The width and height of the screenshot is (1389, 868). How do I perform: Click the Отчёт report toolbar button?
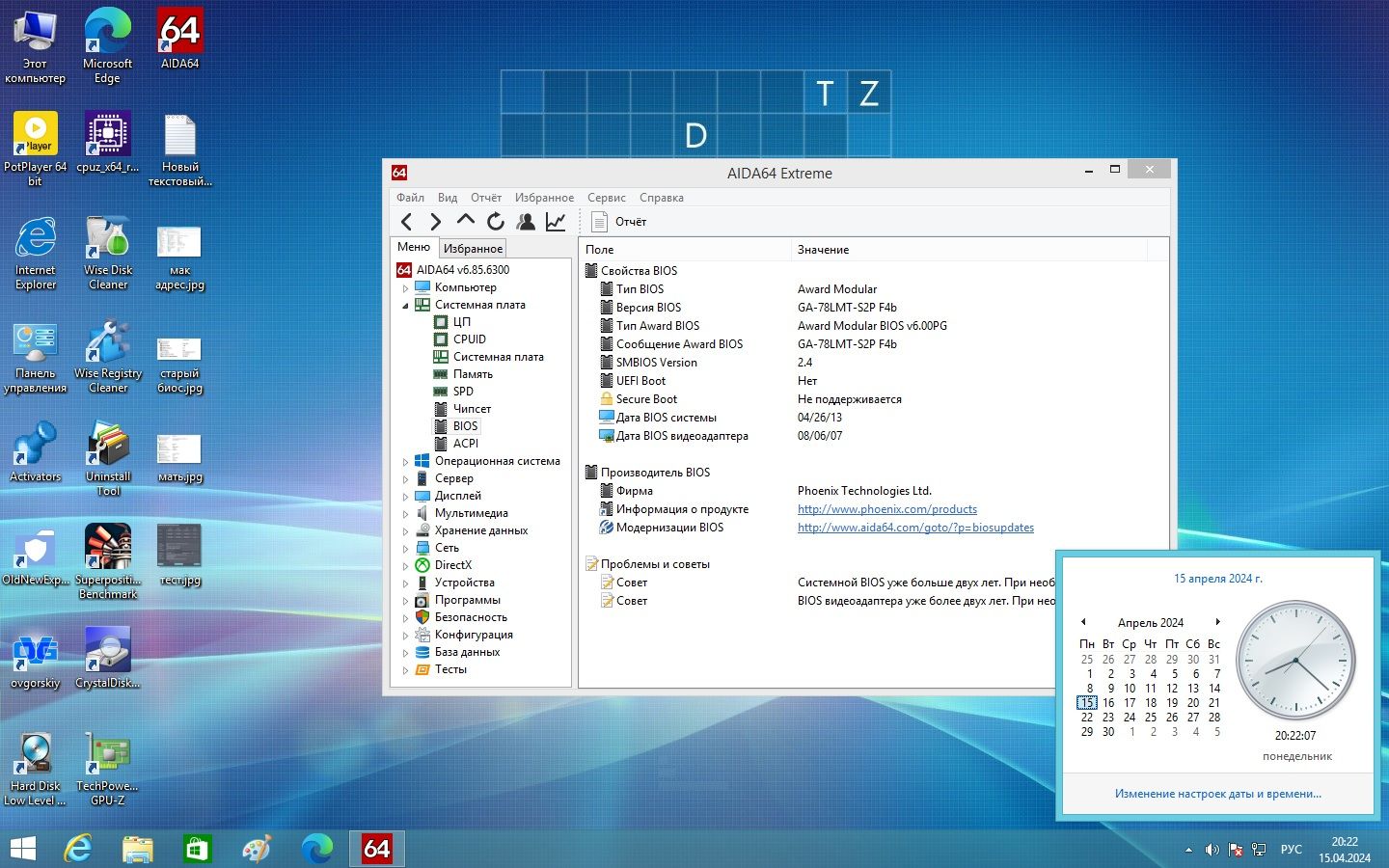click(x=619, y=222)
